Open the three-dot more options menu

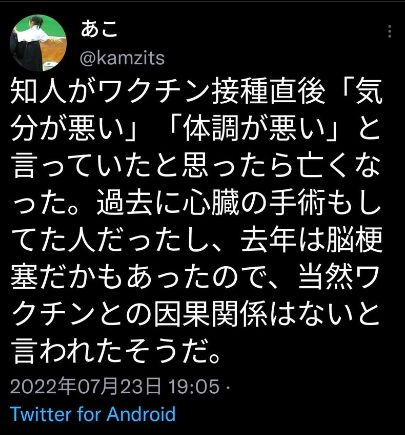click(x=389, y=32)
